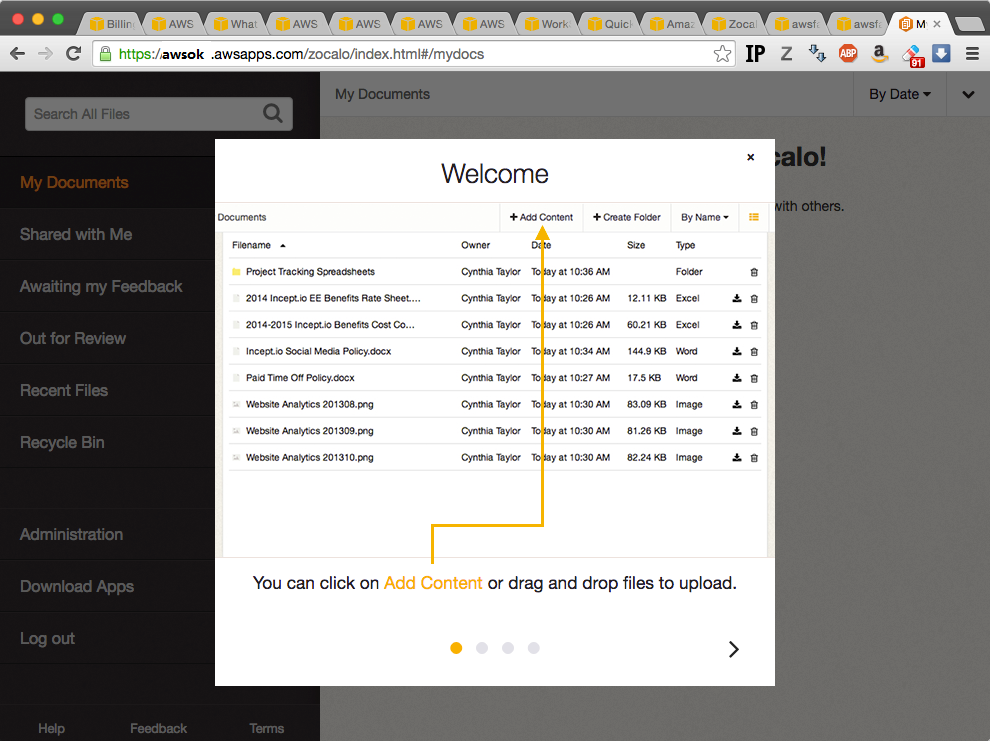
Task: Switch to the Quick browser tab
Action: pyautogui.click(x=610, y=24)
